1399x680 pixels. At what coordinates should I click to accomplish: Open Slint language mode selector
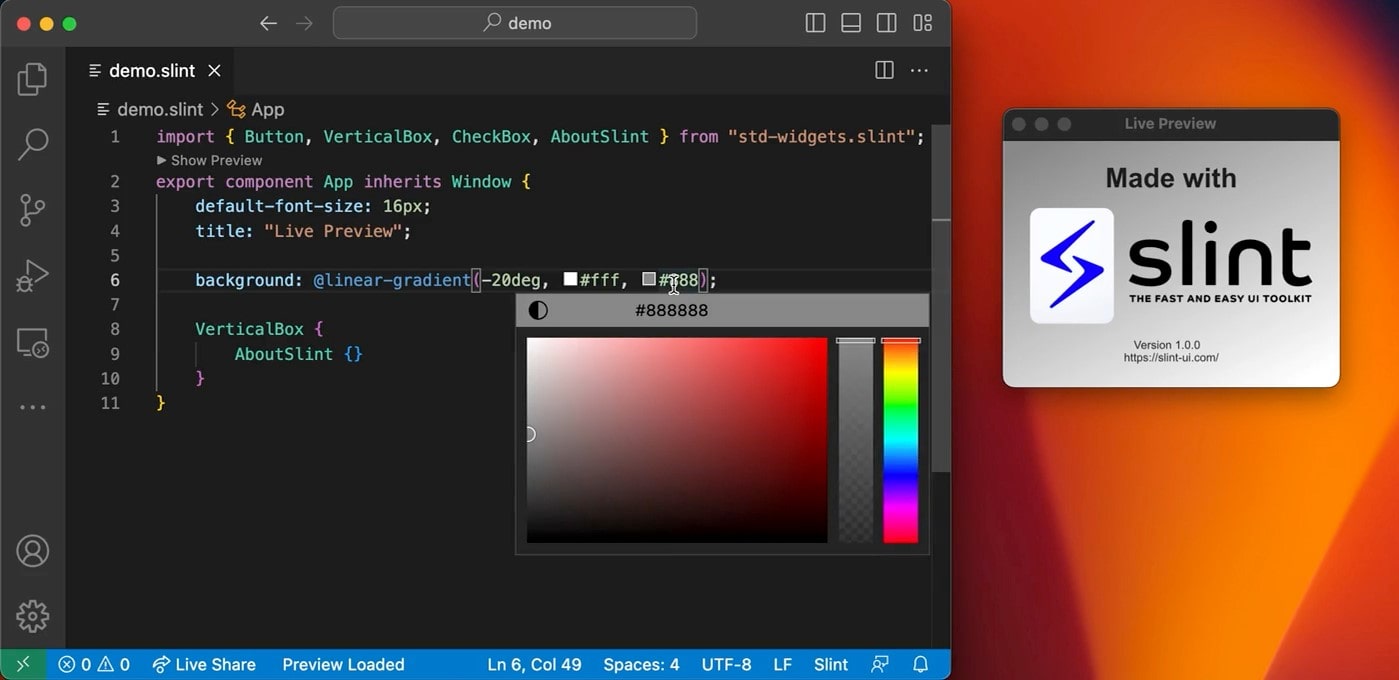click(x=831, y=664)
